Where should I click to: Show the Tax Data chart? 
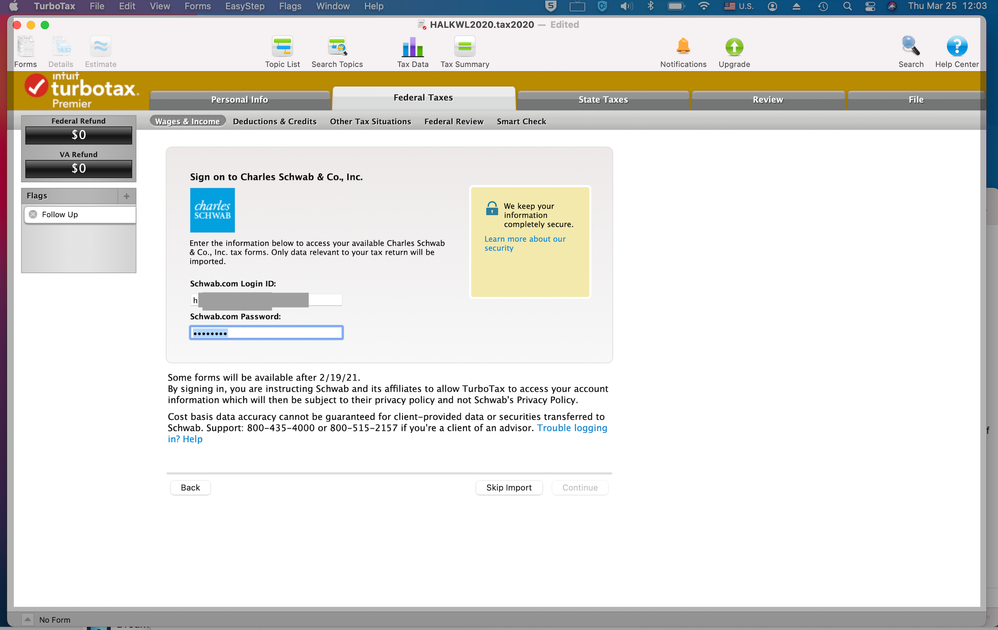412,52
